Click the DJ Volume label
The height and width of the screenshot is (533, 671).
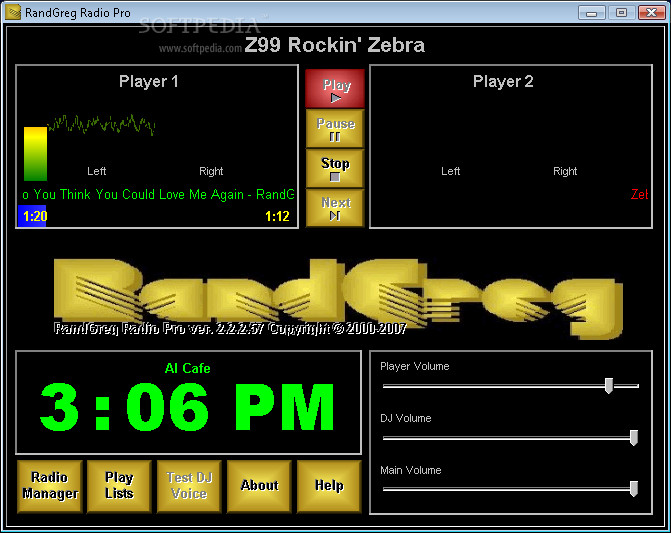click(x=406, y=418)
